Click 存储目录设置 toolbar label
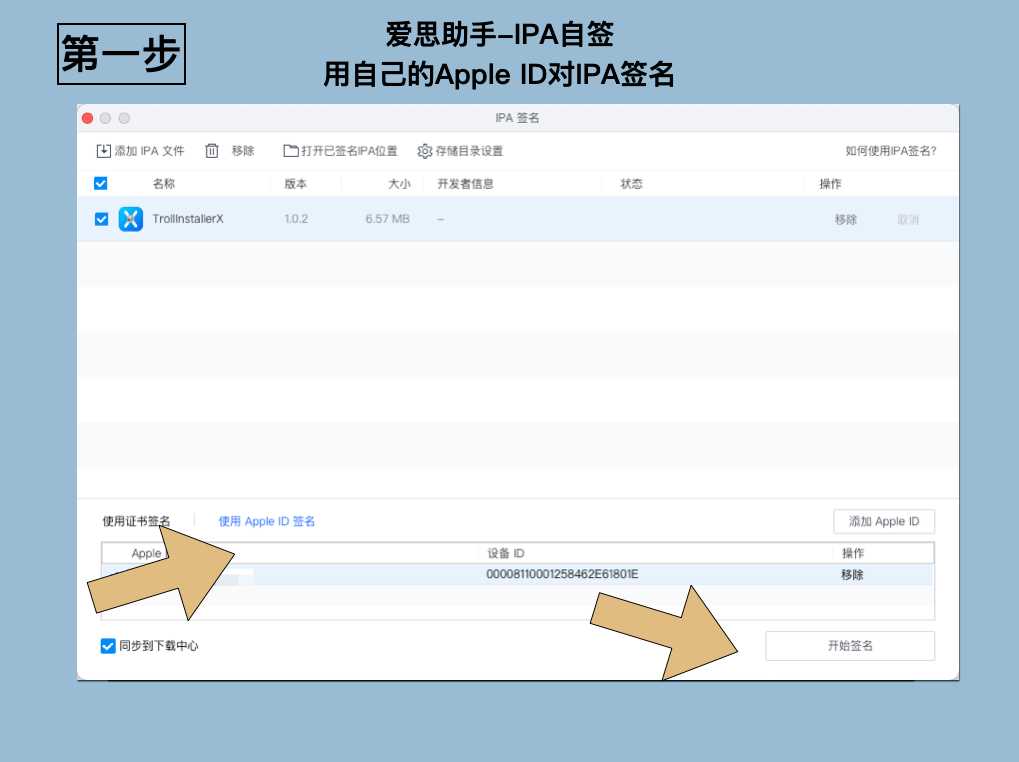The height and width of the screenshot is (762, 1019). [469, 151]
